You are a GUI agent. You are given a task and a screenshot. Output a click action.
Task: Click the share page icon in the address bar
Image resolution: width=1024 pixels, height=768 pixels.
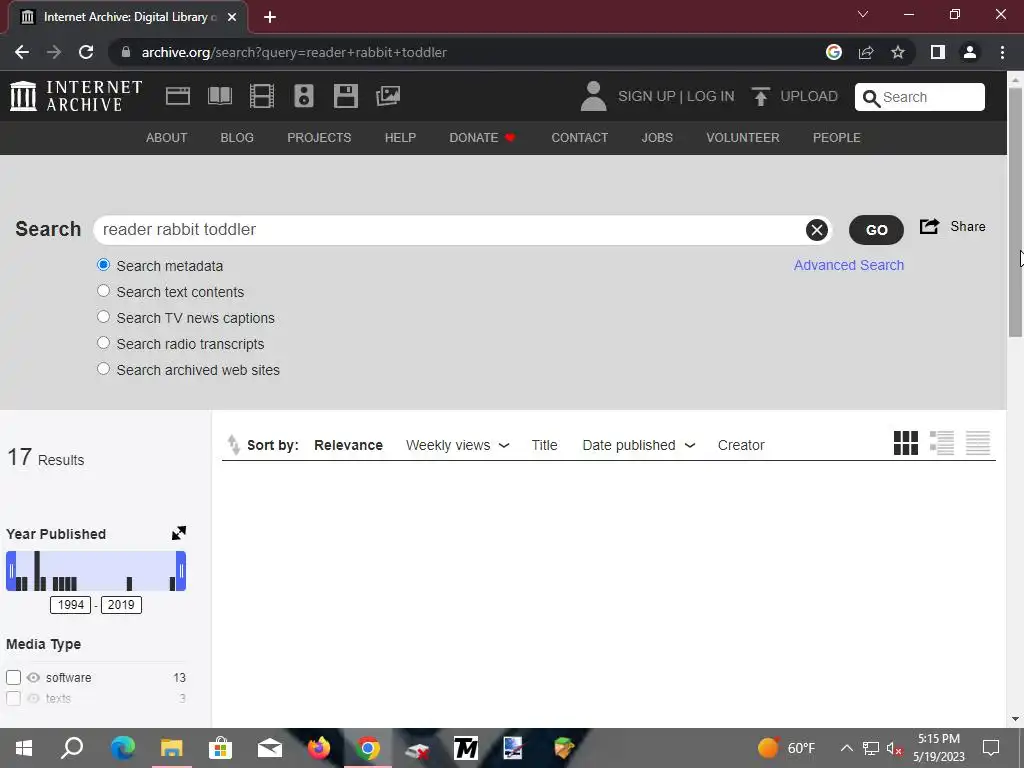866,52
